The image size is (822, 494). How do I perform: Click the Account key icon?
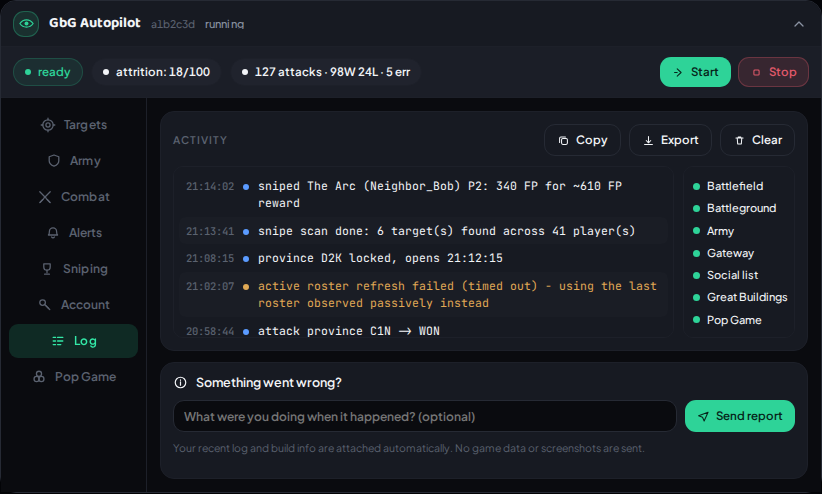(x=45, y=305)
